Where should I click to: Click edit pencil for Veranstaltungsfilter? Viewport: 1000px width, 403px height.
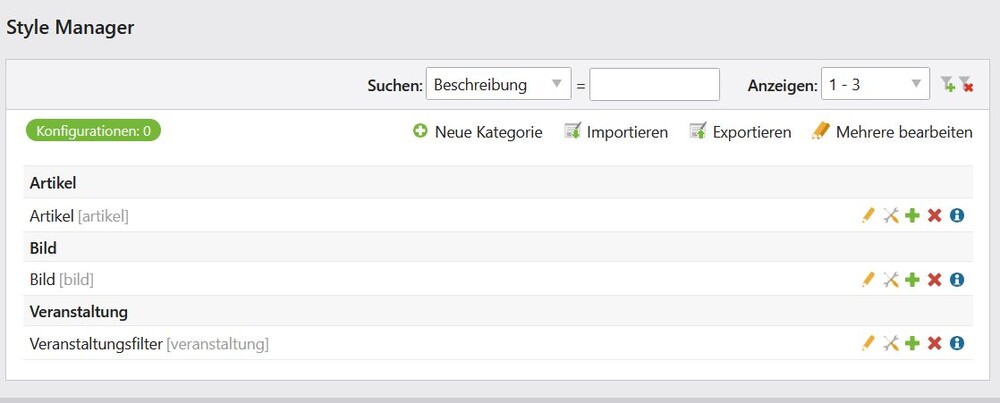pos(868,343)
